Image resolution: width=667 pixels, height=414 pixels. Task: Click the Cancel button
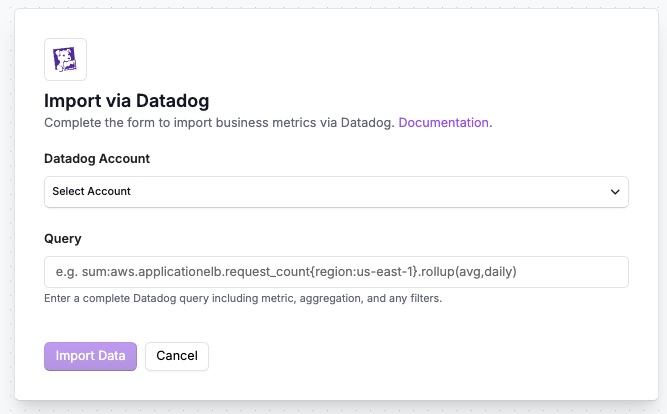click(177, 356)
